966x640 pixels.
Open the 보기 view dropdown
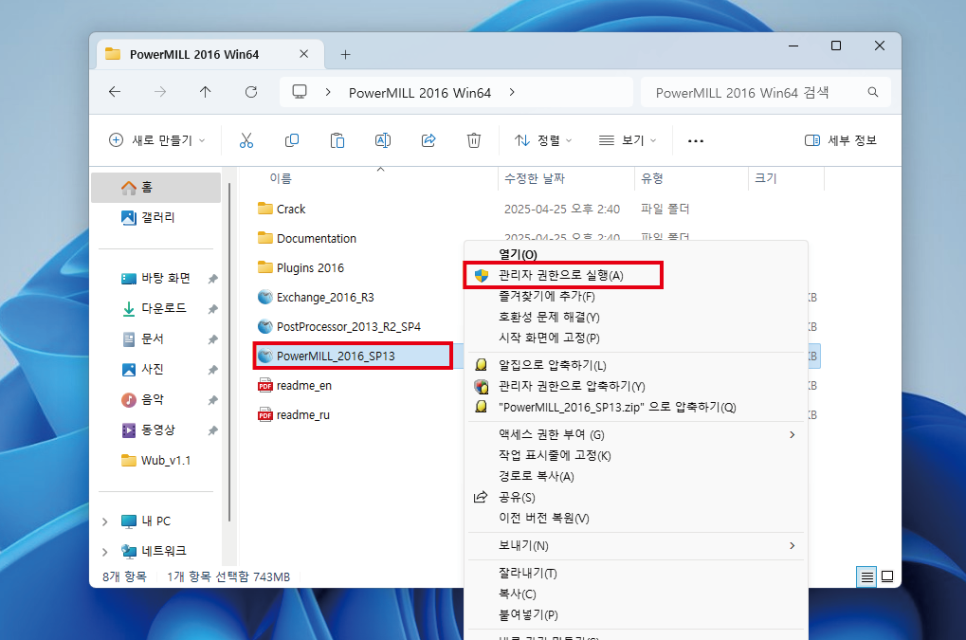point(628,140)
